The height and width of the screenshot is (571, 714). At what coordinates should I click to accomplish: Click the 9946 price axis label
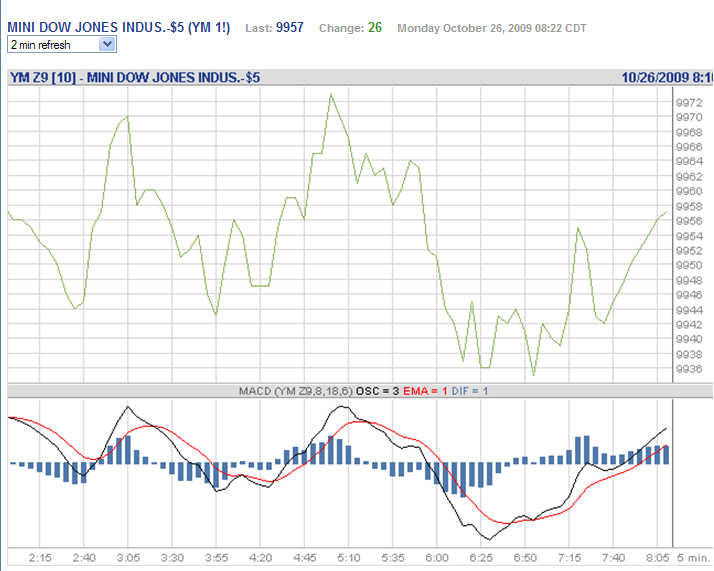point(689,295)
